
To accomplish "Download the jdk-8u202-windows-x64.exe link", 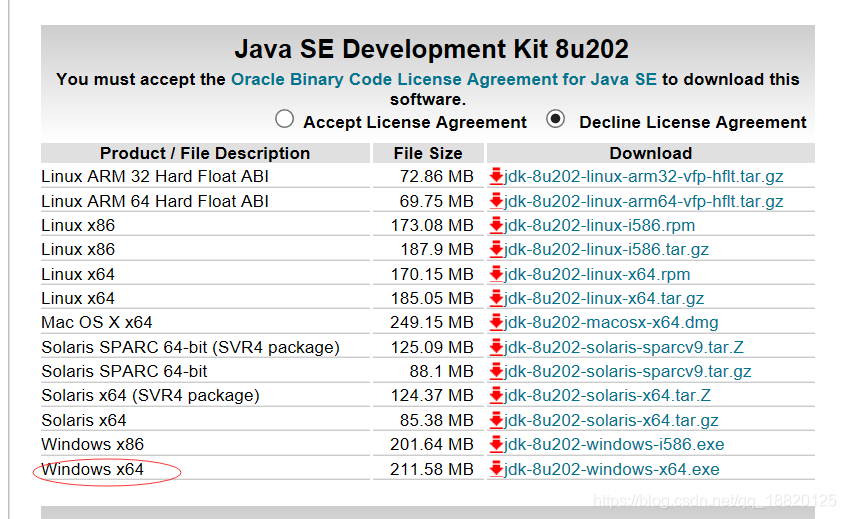I will click(612, 469).
